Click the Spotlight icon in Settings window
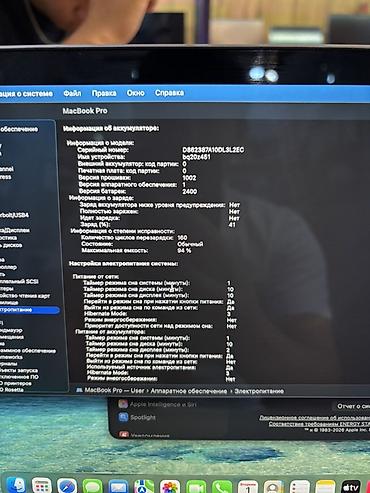 (x=123, y=417)
